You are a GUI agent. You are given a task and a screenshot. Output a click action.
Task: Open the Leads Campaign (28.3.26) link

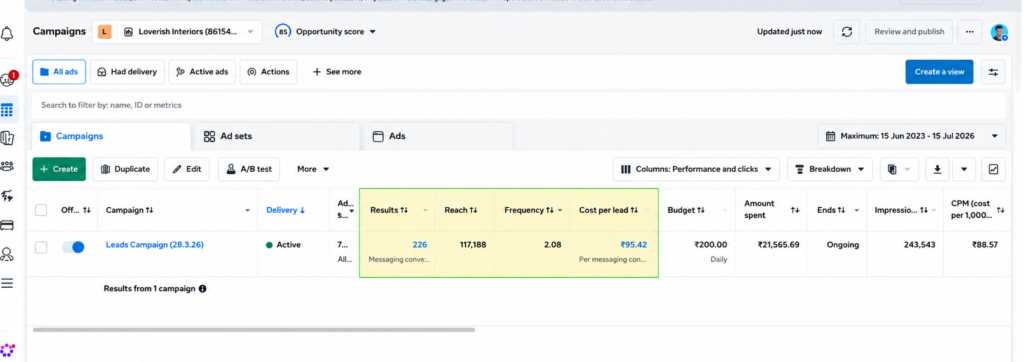click(155, 245)
